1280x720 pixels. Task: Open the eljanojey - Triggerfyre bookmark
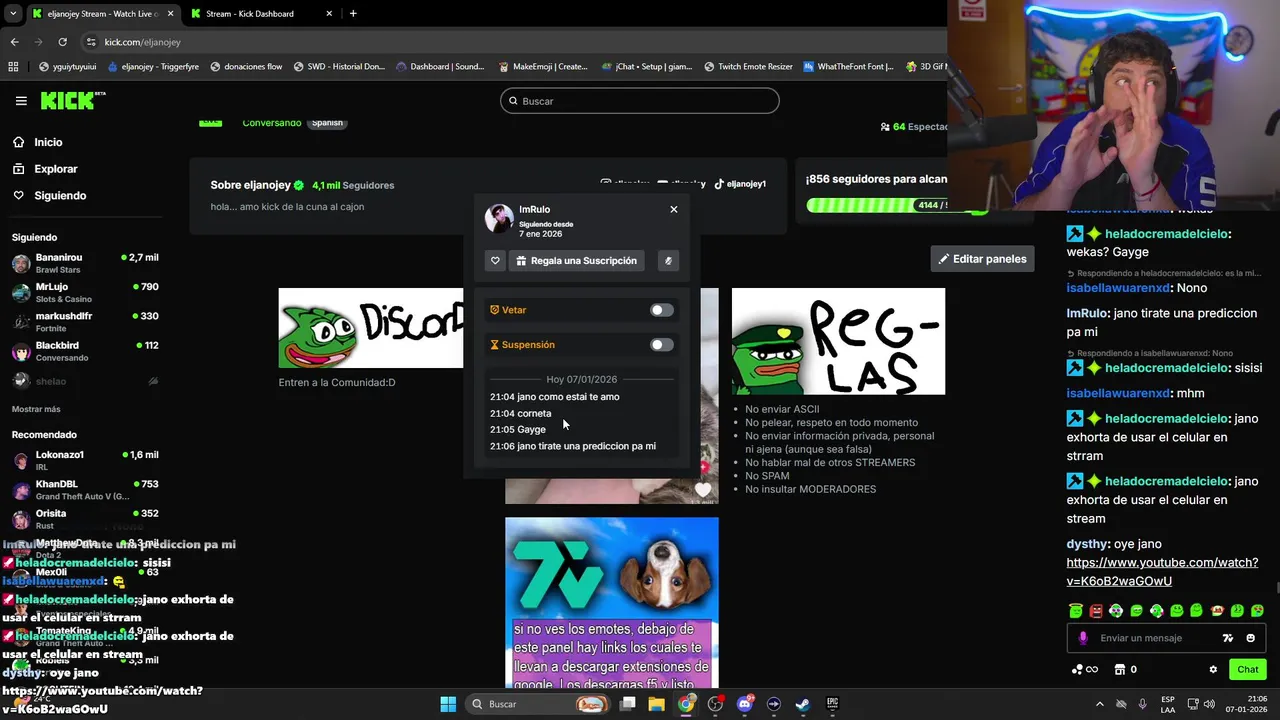coord(152,67)
